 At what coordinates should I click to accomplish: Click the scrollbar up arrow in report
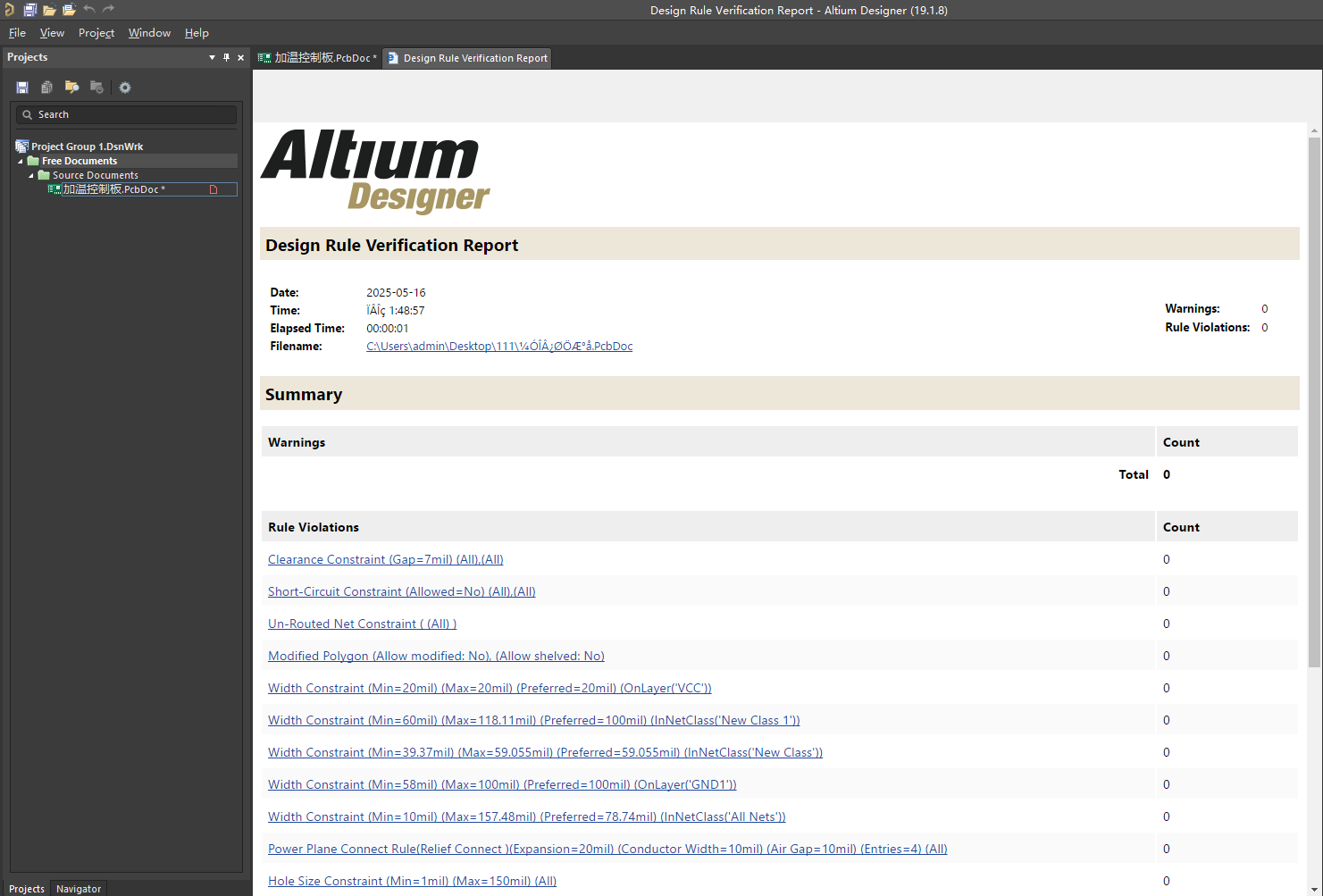1314,130
